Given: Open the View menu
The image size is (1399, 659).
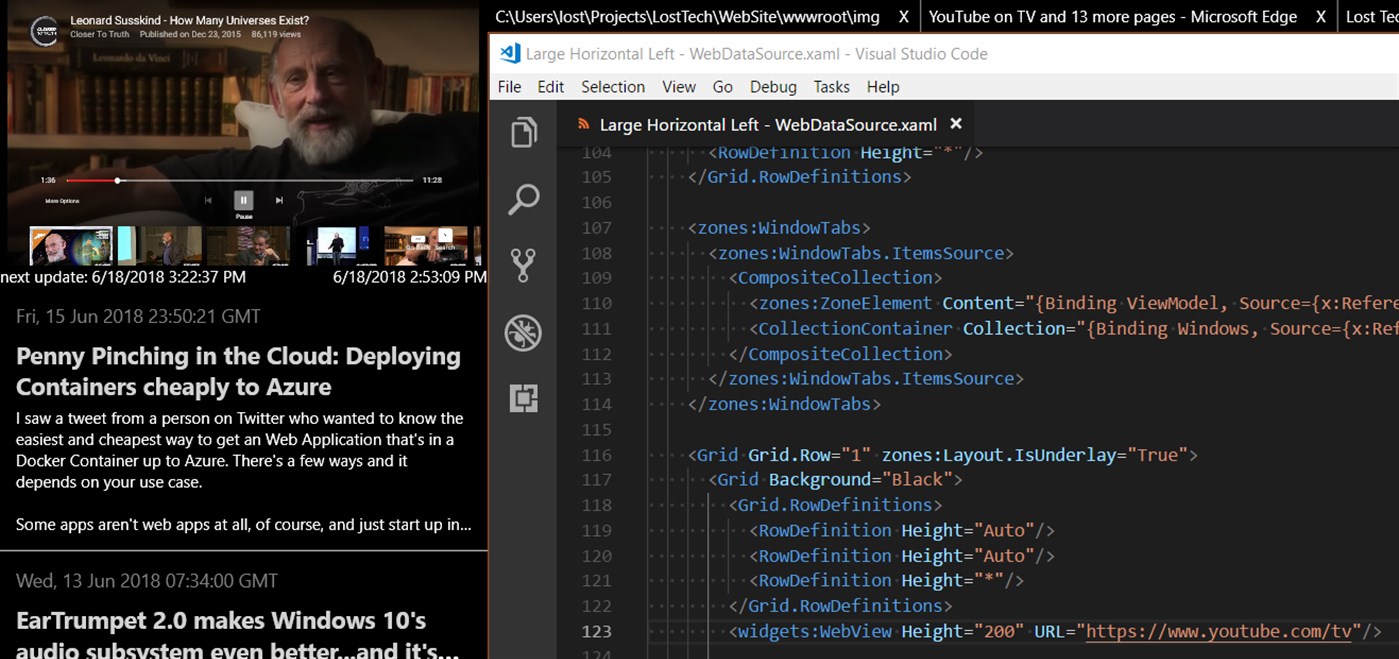Looking at the screenshot, I should 678,87.
